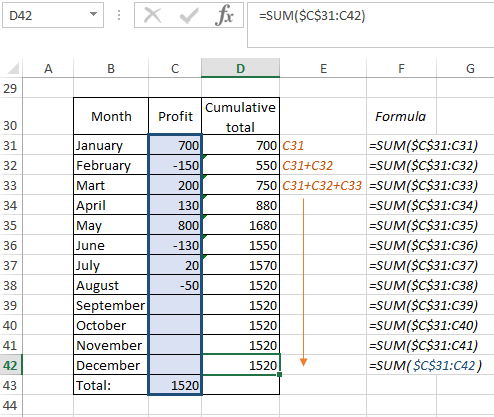Select the September cell
494x417 pixels.
(111, 305)
